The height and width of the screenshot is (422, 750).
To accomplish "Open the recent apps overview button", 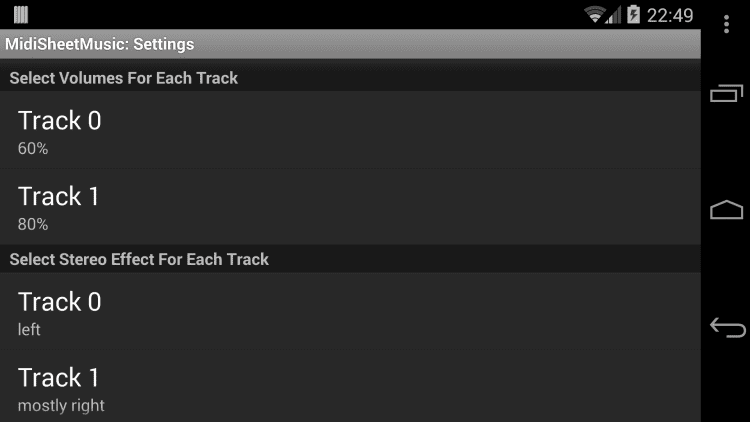I will [726, 94].
